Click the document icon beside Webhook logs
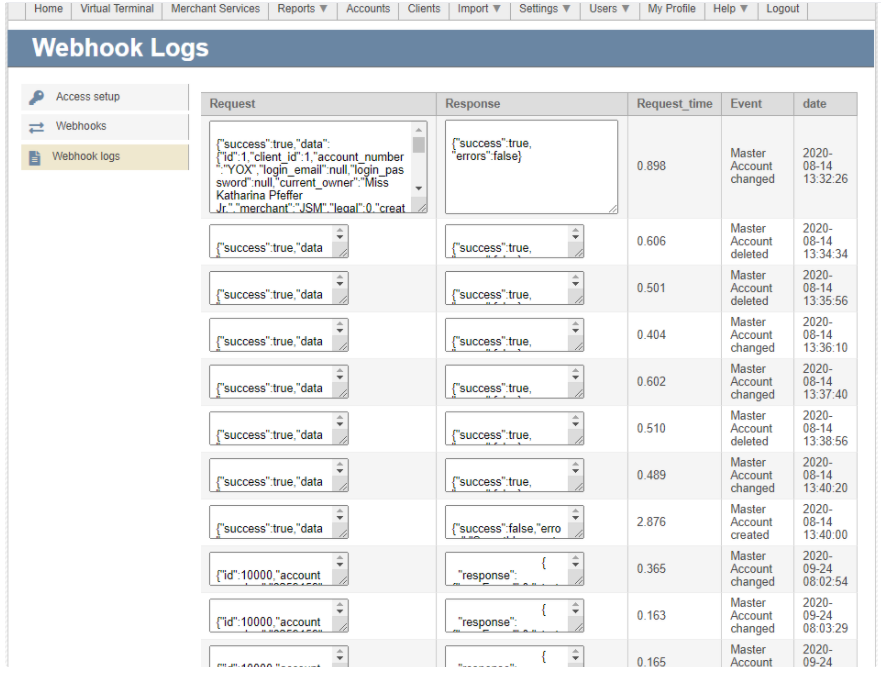The height and width of the screenshot is (679, 881). [x=35, y=158]
